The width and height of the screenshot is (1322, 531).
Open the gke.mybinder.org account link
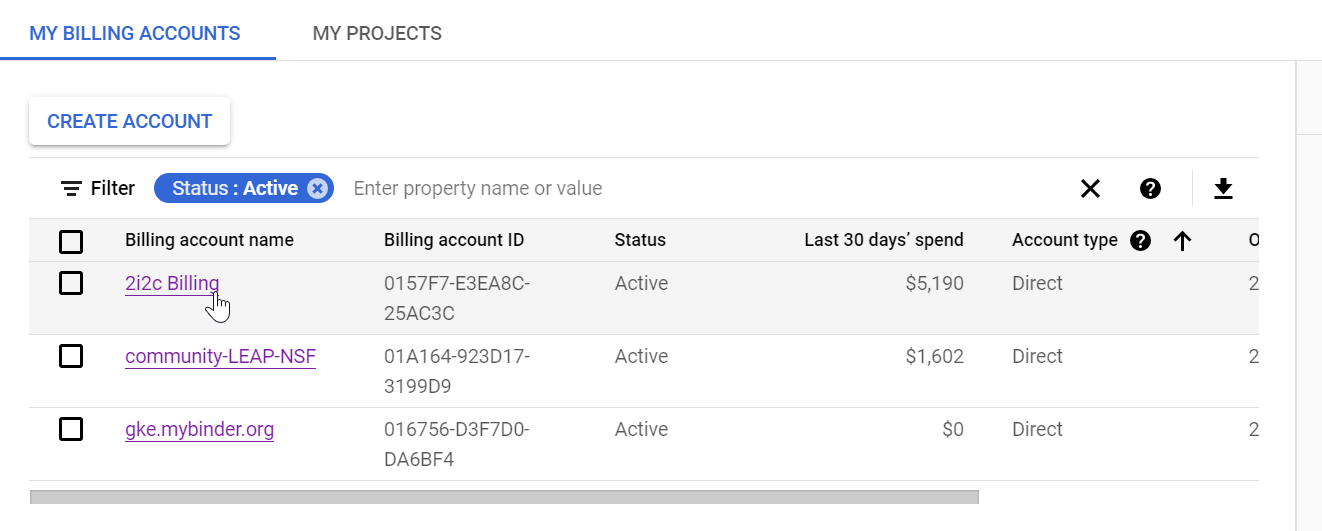point(199,429)
